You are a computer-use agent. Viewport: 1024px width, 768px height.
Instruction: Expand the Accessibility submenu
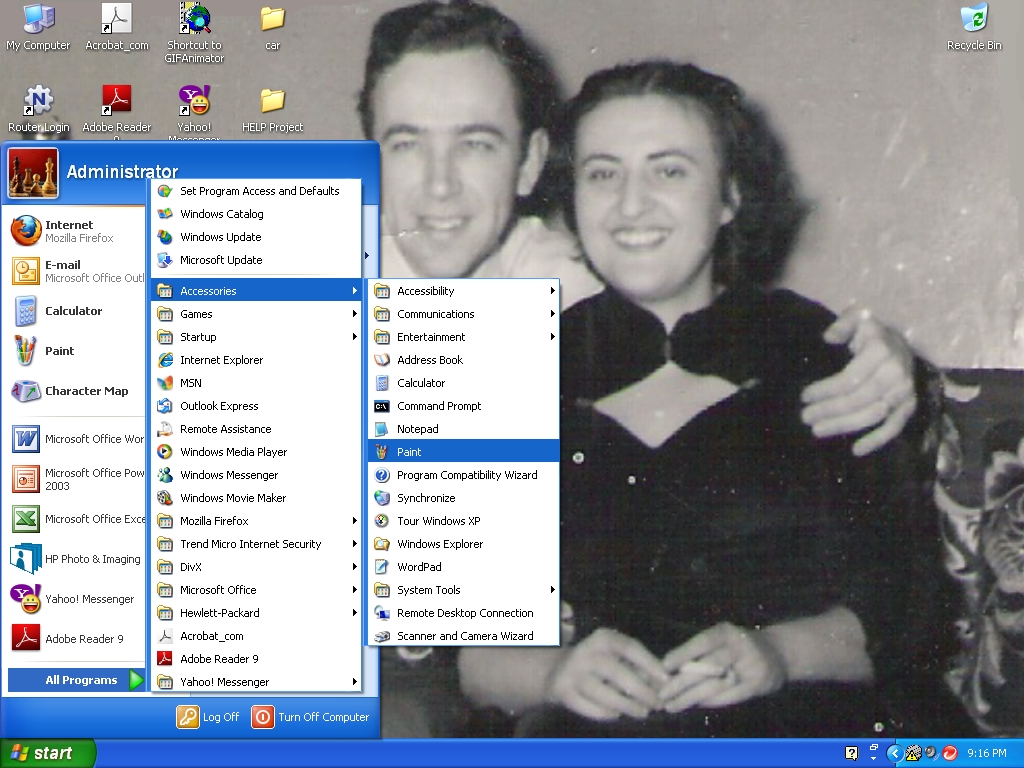click(464, 291)
